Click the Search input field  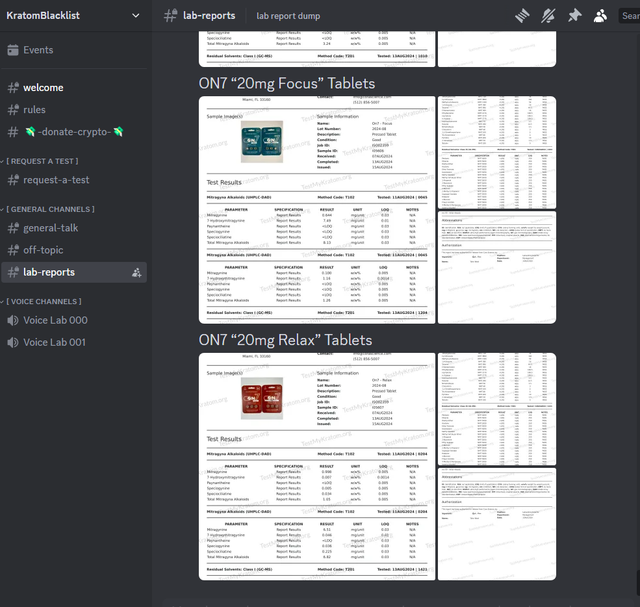(629, 16)
